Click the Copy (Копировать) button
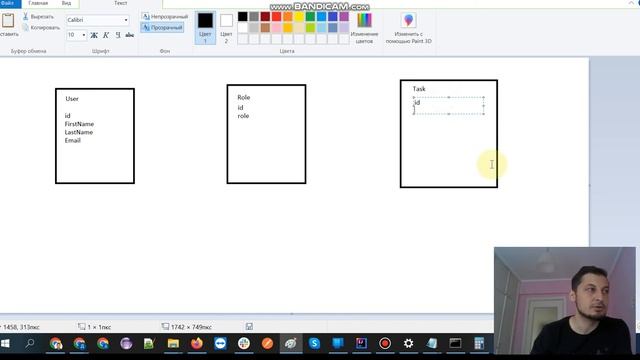This screenshot has width=640, height=360. point(41,28)
